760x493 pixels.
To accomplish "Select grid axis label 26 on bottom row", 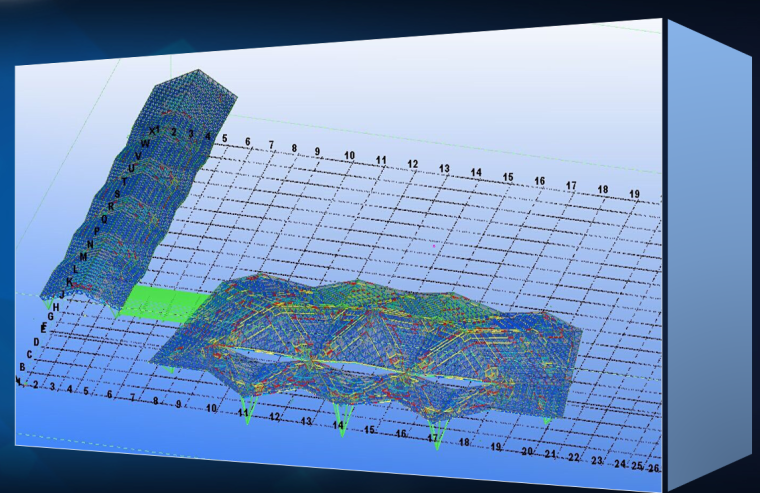I will (x=654, y=468).
